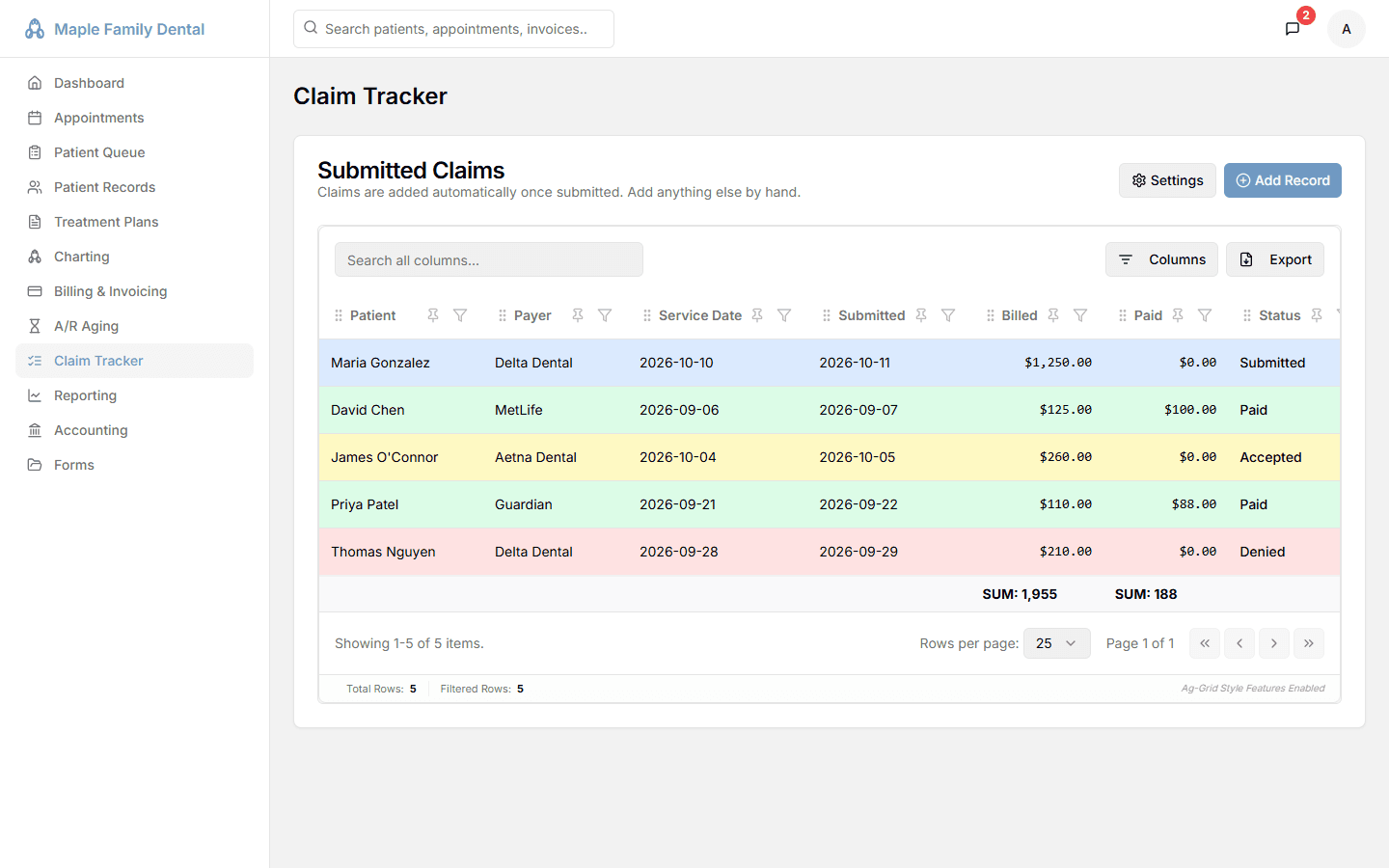Jump to last page of results
The height and width of the screenshot is (868, 1389).
1309,643
